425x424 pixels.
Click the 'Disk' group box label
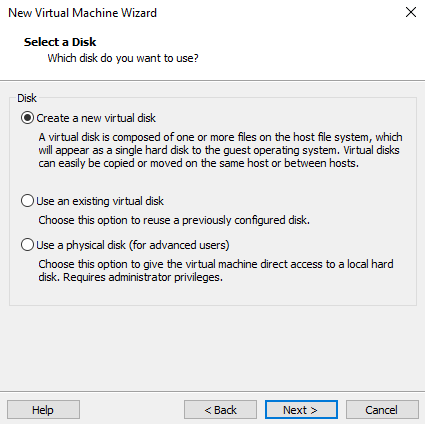tap(27, 98)
